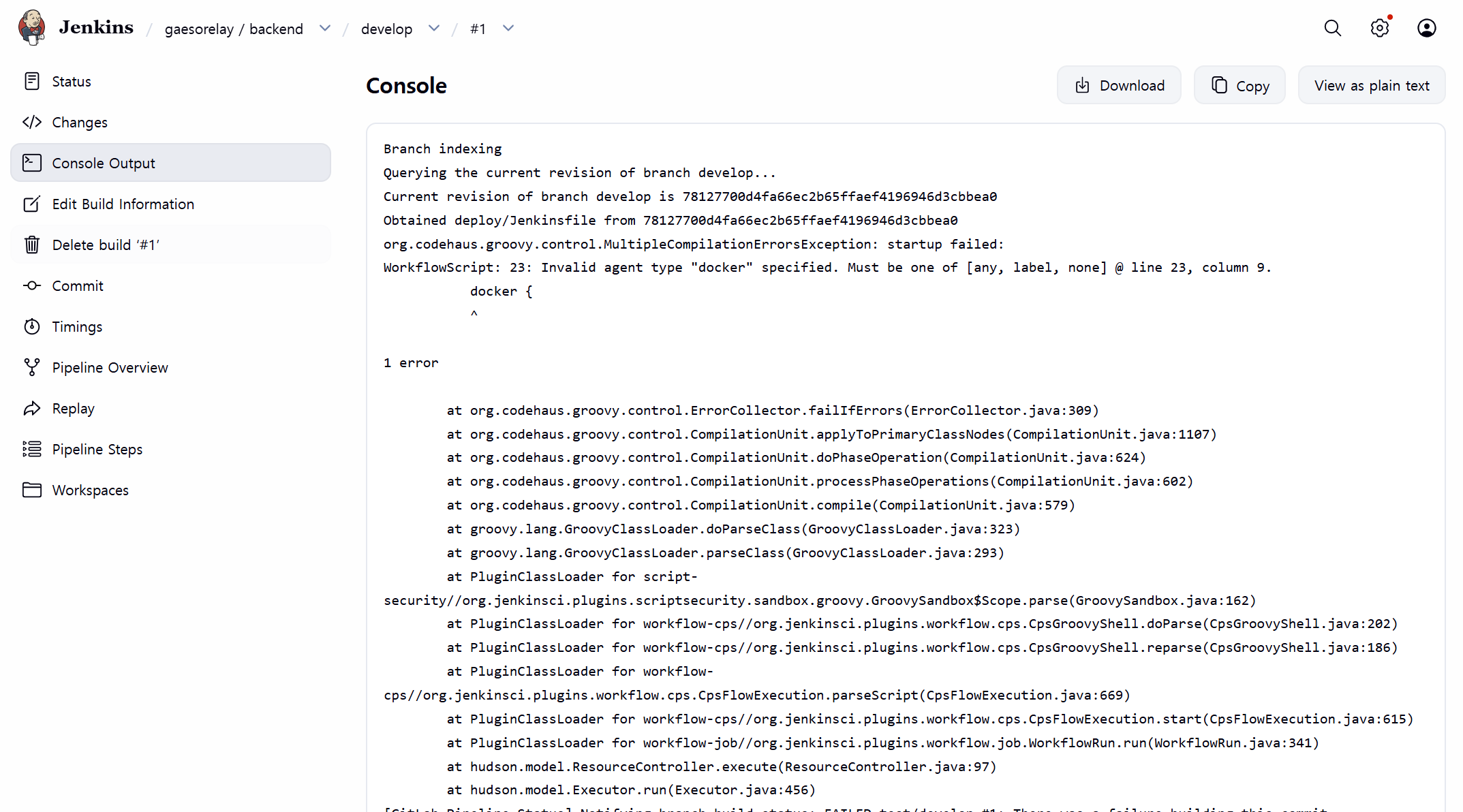Click the Jenkins butler logo icon
This screenshot has width=1463, height=812.
[x=32, y=27]
